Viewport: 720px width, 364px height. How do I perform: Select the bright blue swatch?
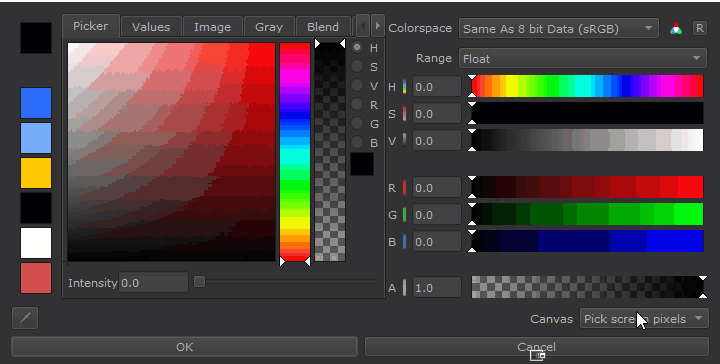[36, 103]
